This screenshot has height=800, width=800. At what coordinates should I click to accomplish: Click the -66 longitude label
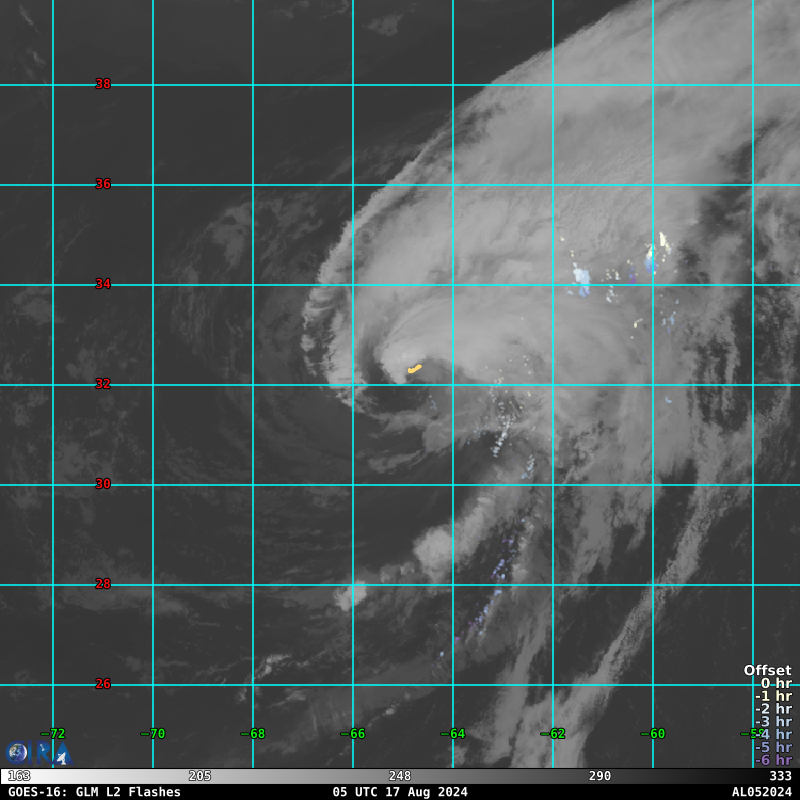pos(351,734)
